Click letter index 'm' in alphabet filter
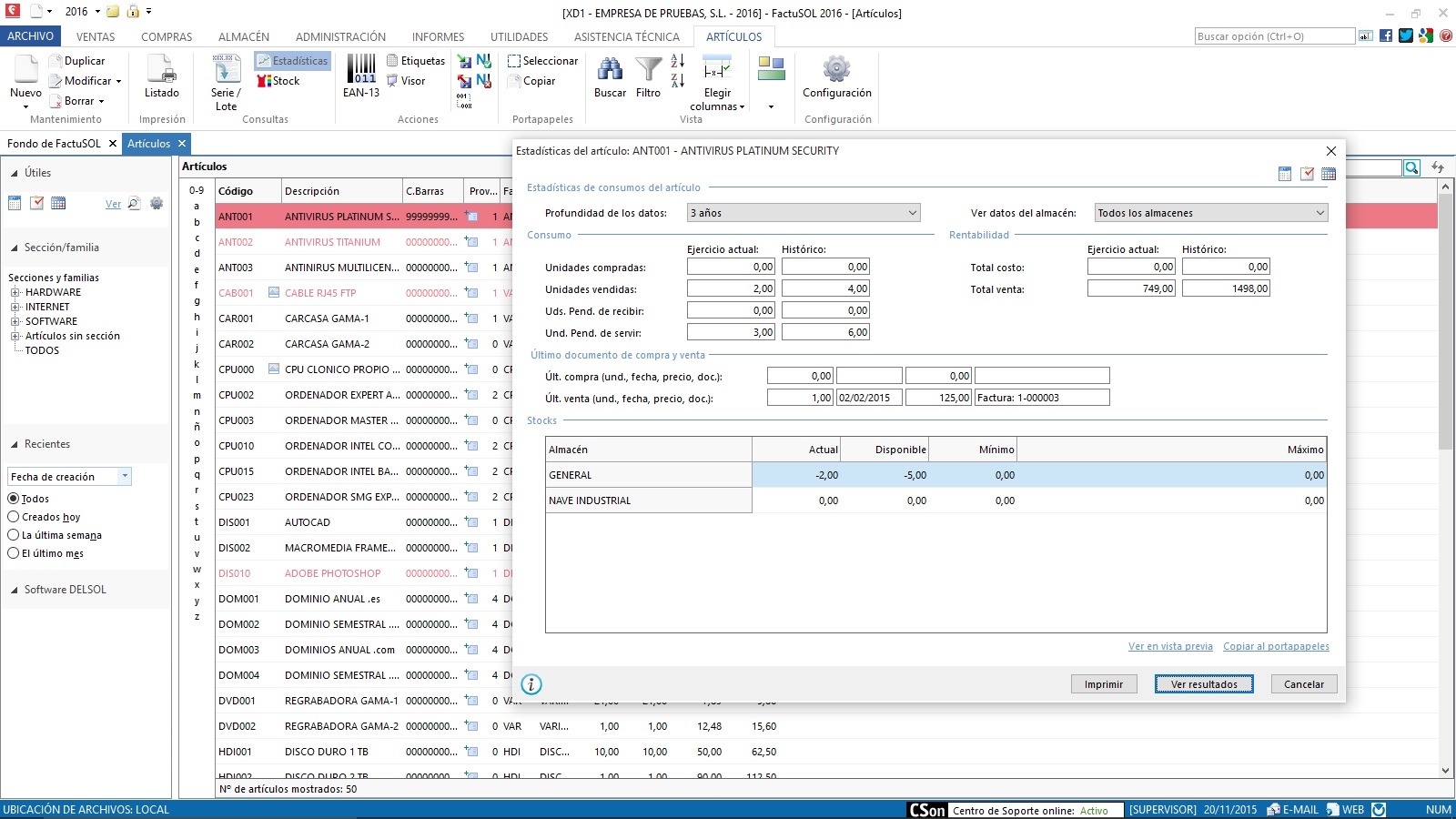Viewport: 1456px width, 819px height. pyautogui.click(x=197, y=396)
